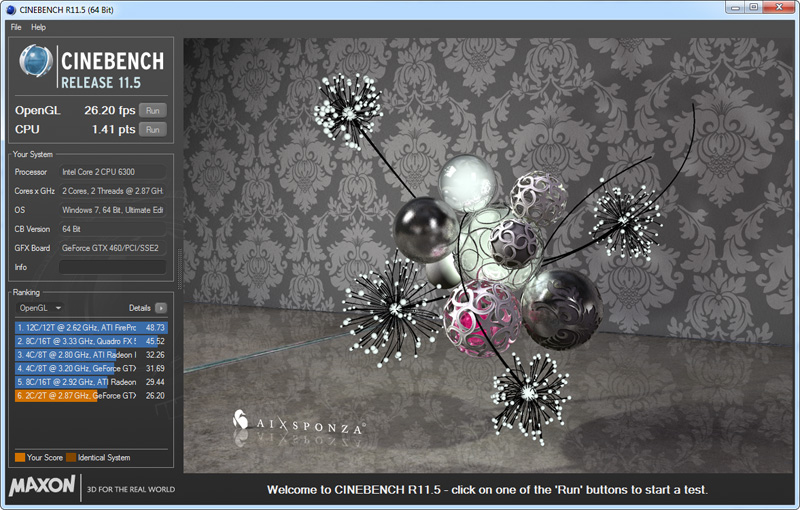This screenshot has height=510, width=800.
Task: Click the Details arrow button in Ranking
Action: click(x=161, y=308)
